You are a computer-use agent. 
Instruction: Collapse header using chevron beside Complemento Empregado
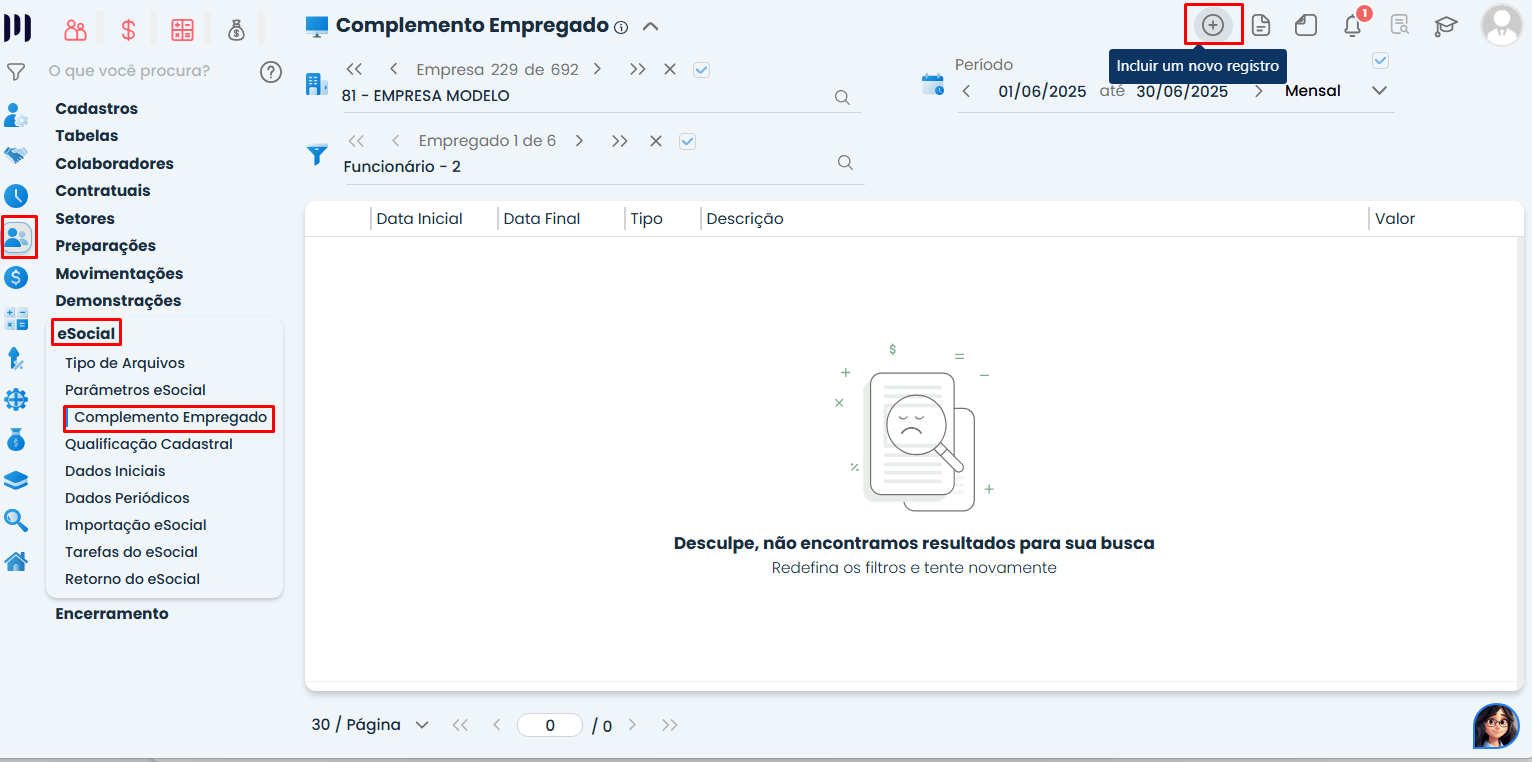(x=650, y=26)
